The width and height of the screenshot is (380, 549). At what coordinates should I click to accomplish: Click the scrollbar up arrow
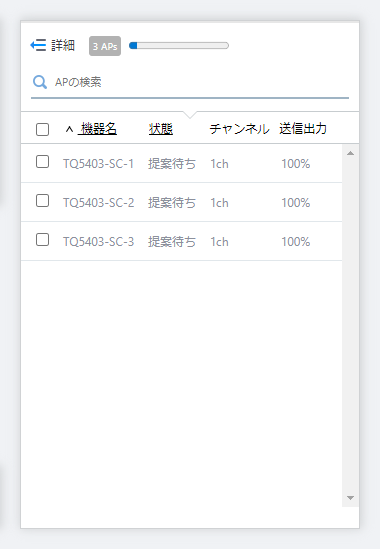click(x=350, y=153)
